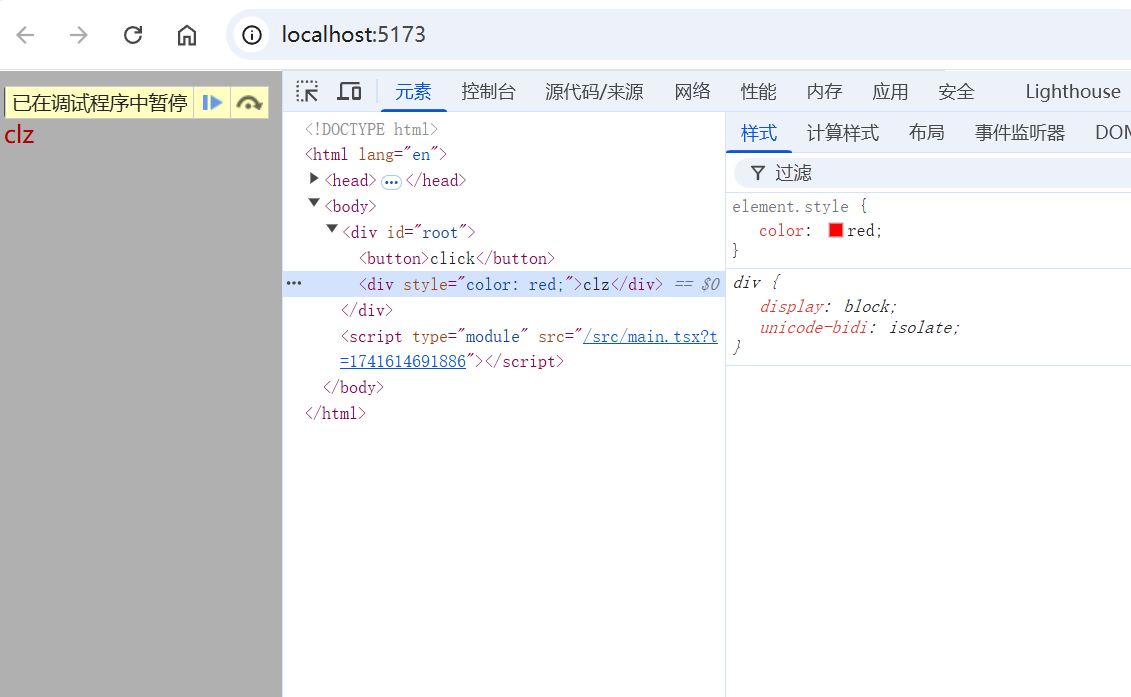The image size is (1131, 697).
Task: Open the 网络 panel tab
Action: (x=692, y=92)
